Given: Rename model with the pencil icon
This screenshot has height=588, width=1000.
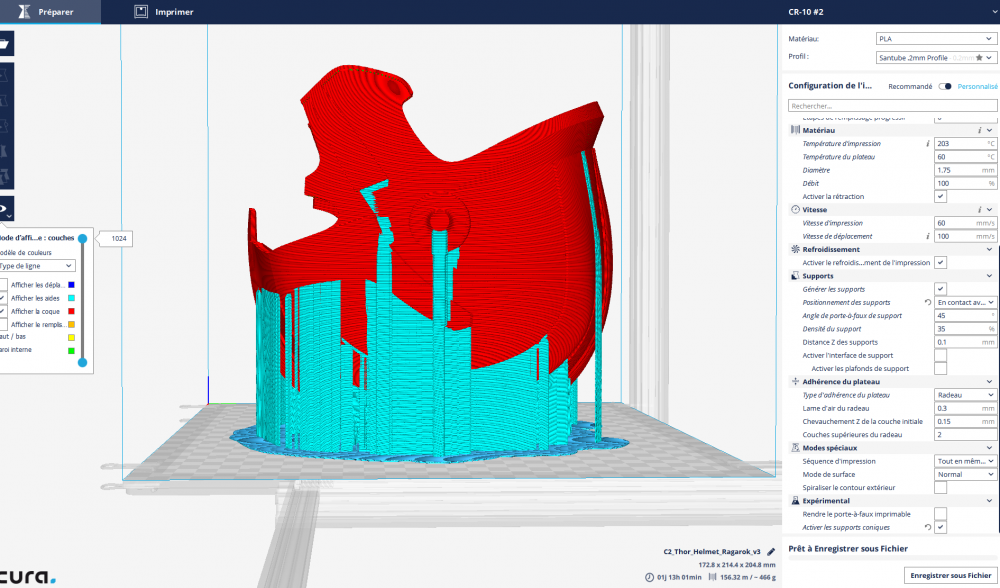Looking at the screenshot, I should coord(771,552).
